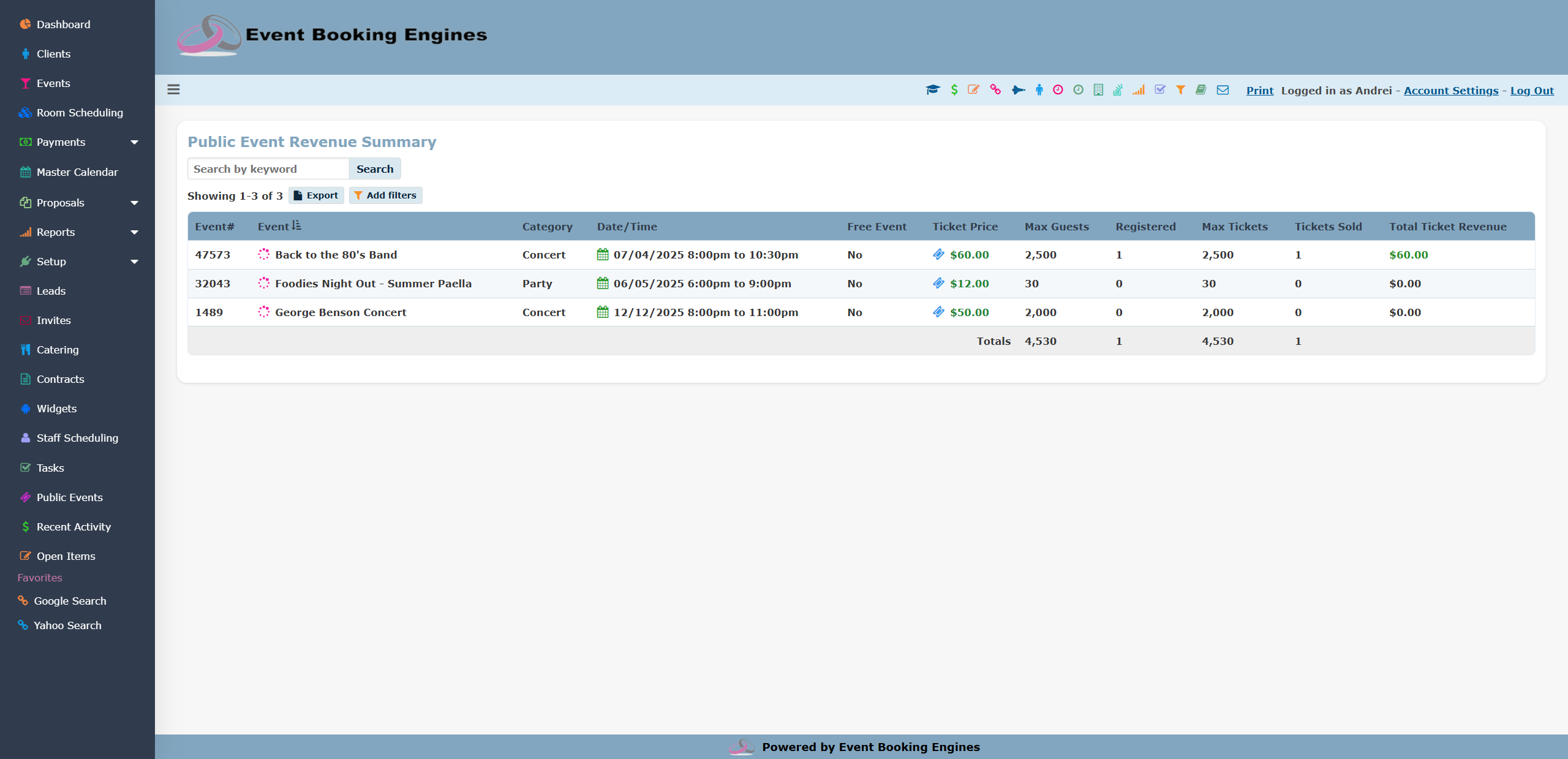Viewport: 1568px width, 759px height.
Task: Click the purple checkbox toolbar icon
Action: (x=1159, y=90)
